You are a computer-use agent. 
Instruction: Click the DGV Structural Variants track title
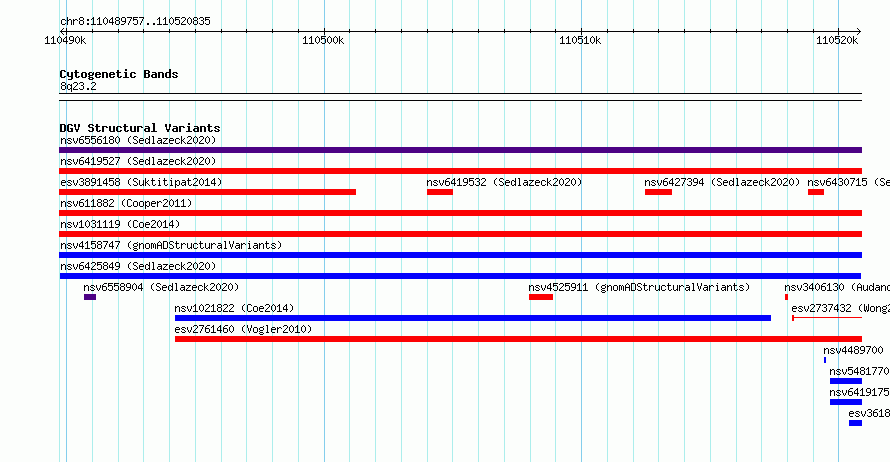click(x=140, y=128)
